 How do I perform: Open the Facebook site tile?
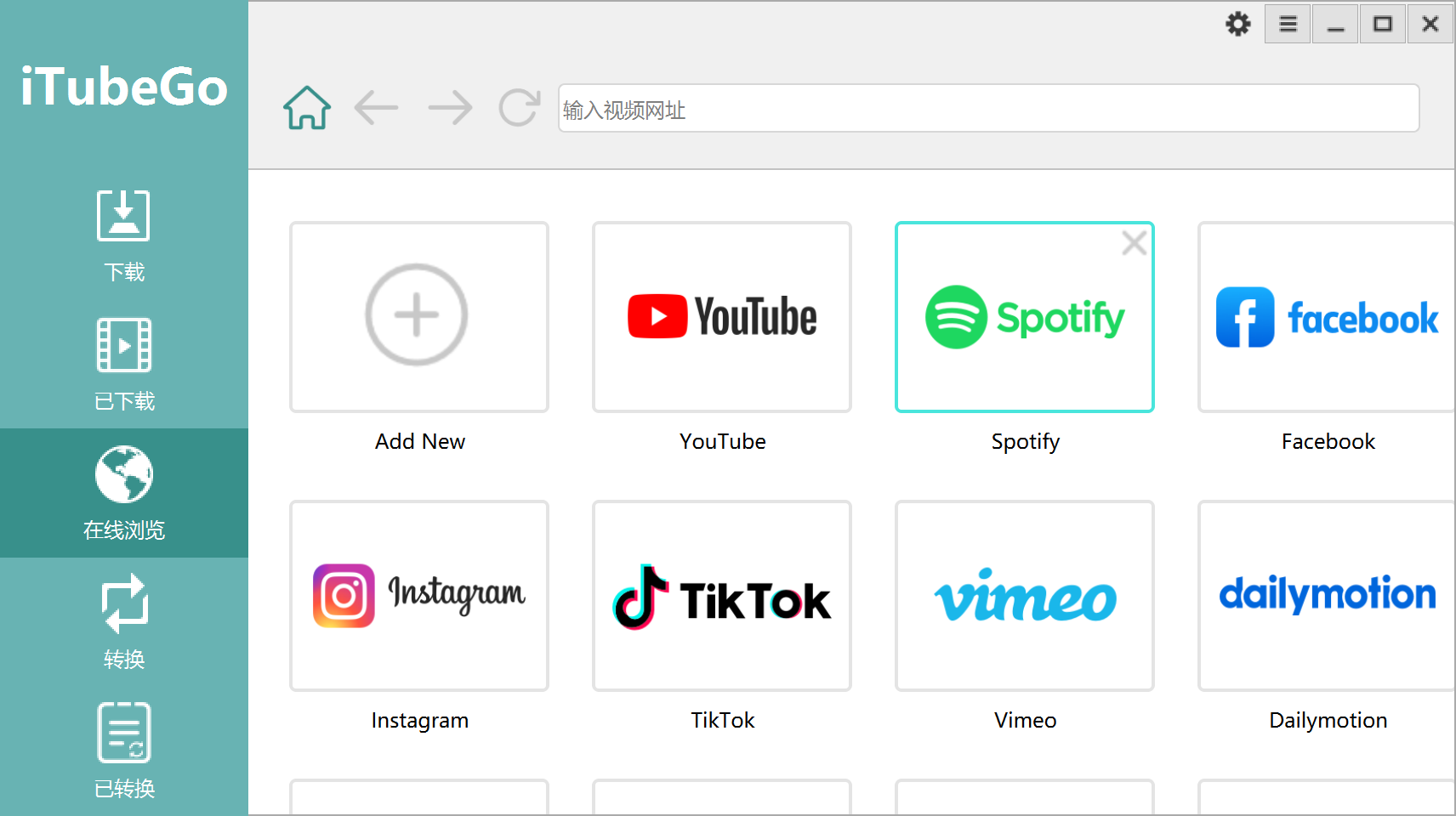[x=1327, y=317]
